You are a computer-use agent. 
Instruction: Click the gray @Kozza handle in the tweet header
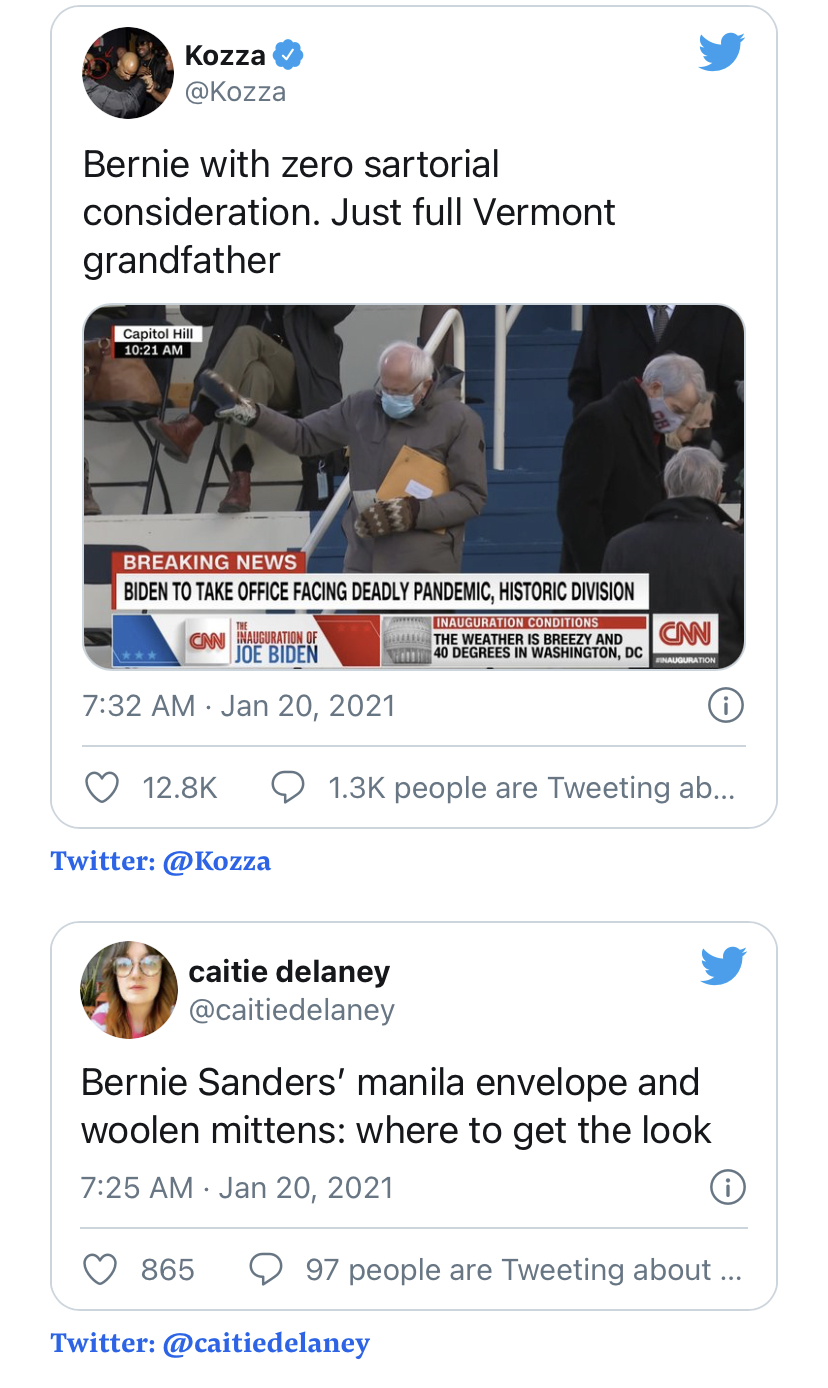(x=236, y=92)
